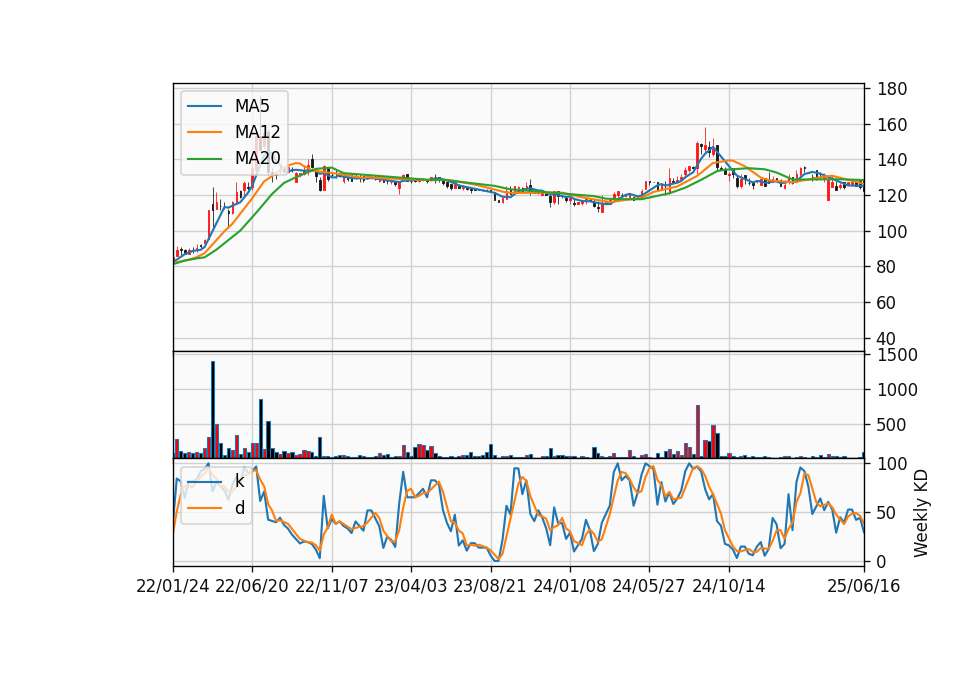Click the 23/08/21 date axis label

click(490, 586)
